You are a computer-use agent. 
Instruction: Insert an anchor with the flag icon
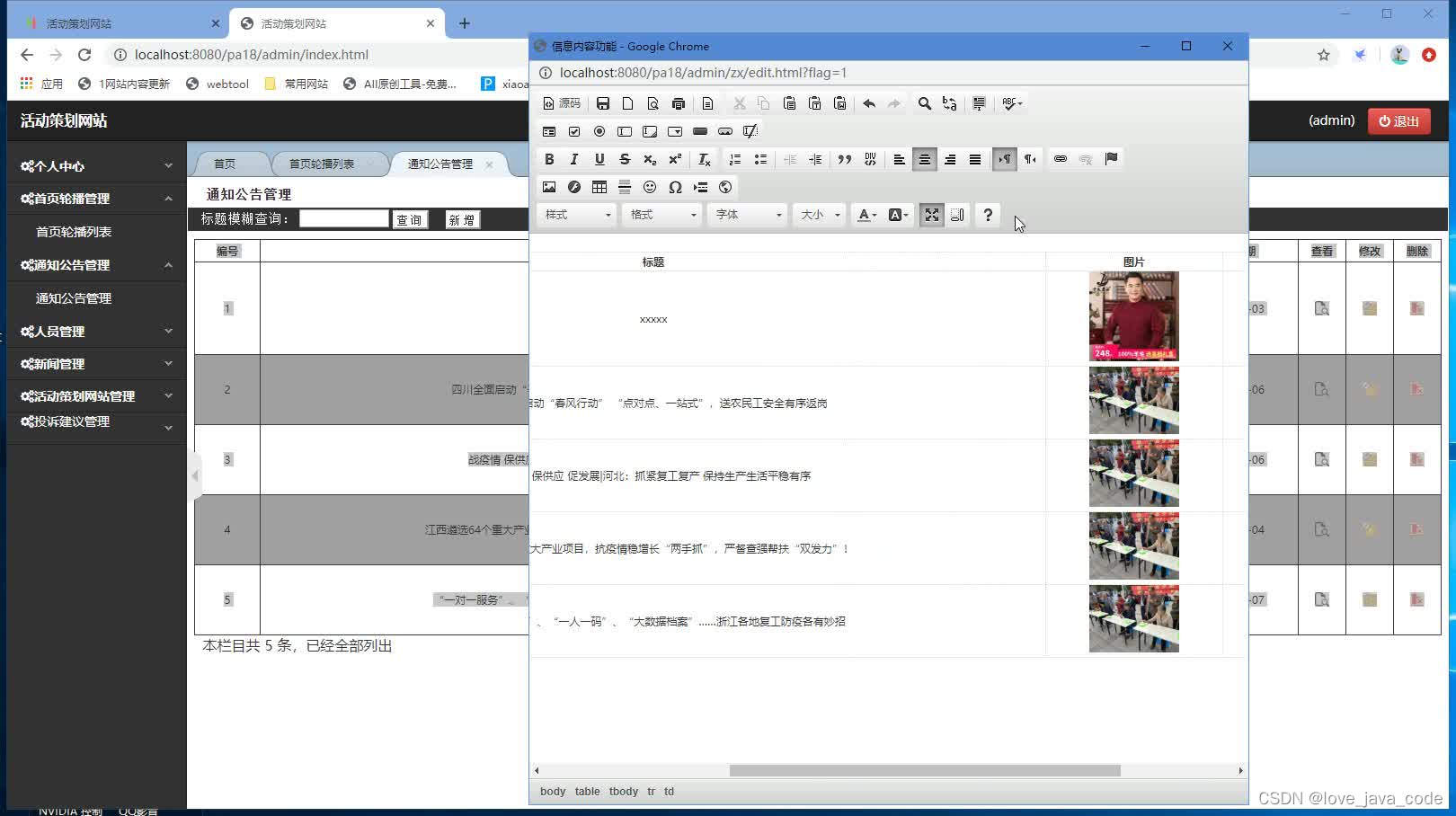[1111, 159]
